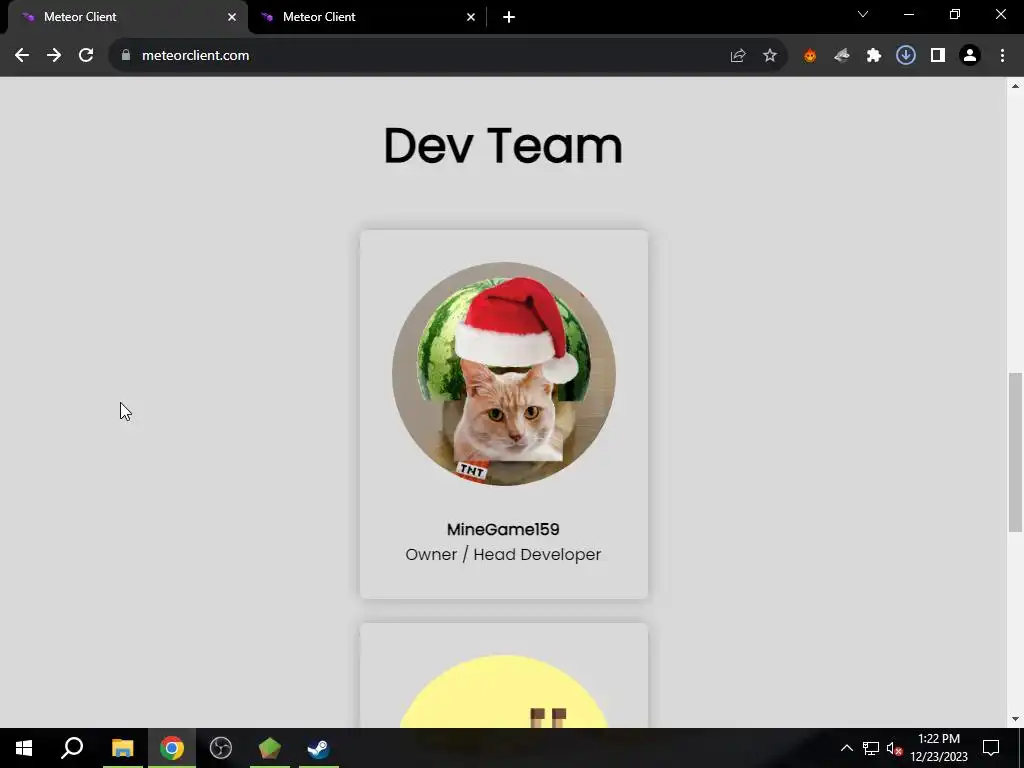The width and height of the screenshot is (1024, 768).
Task: Click the Chrome icon in the taskbar
Action: coord(172,748)
